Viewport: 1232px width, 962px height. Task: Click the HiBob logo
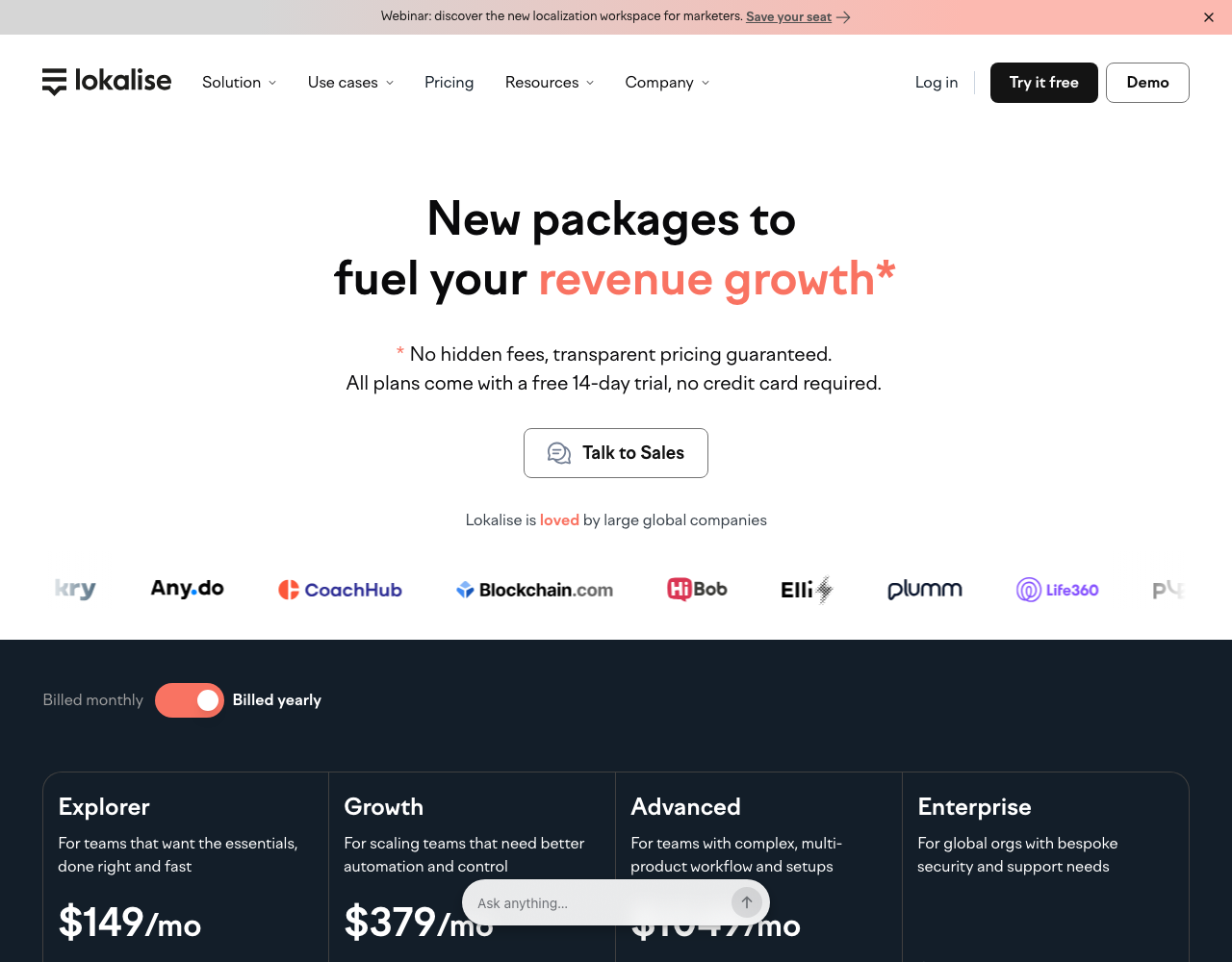click(697, 589)
